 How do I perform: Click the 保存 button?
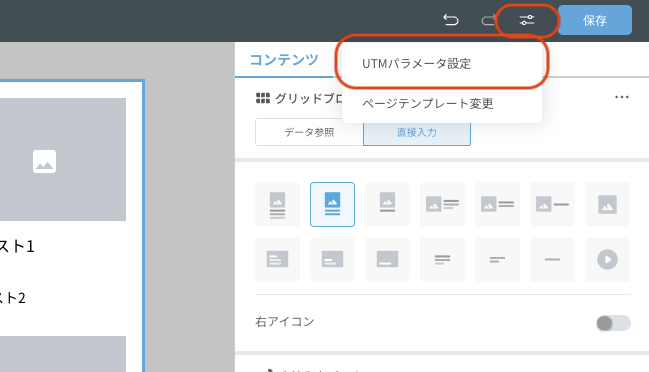point(595,20)
